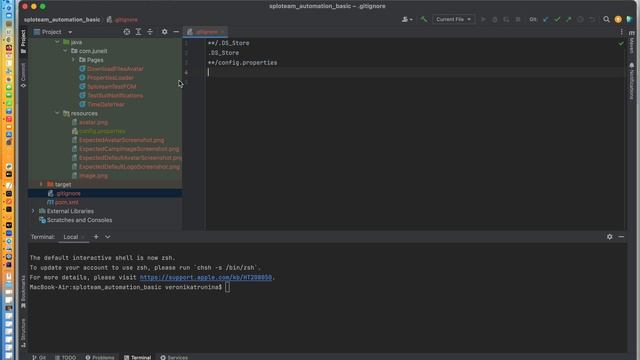
Task: Click Collapse All in Project panel
Action: (x=150, y=32)
